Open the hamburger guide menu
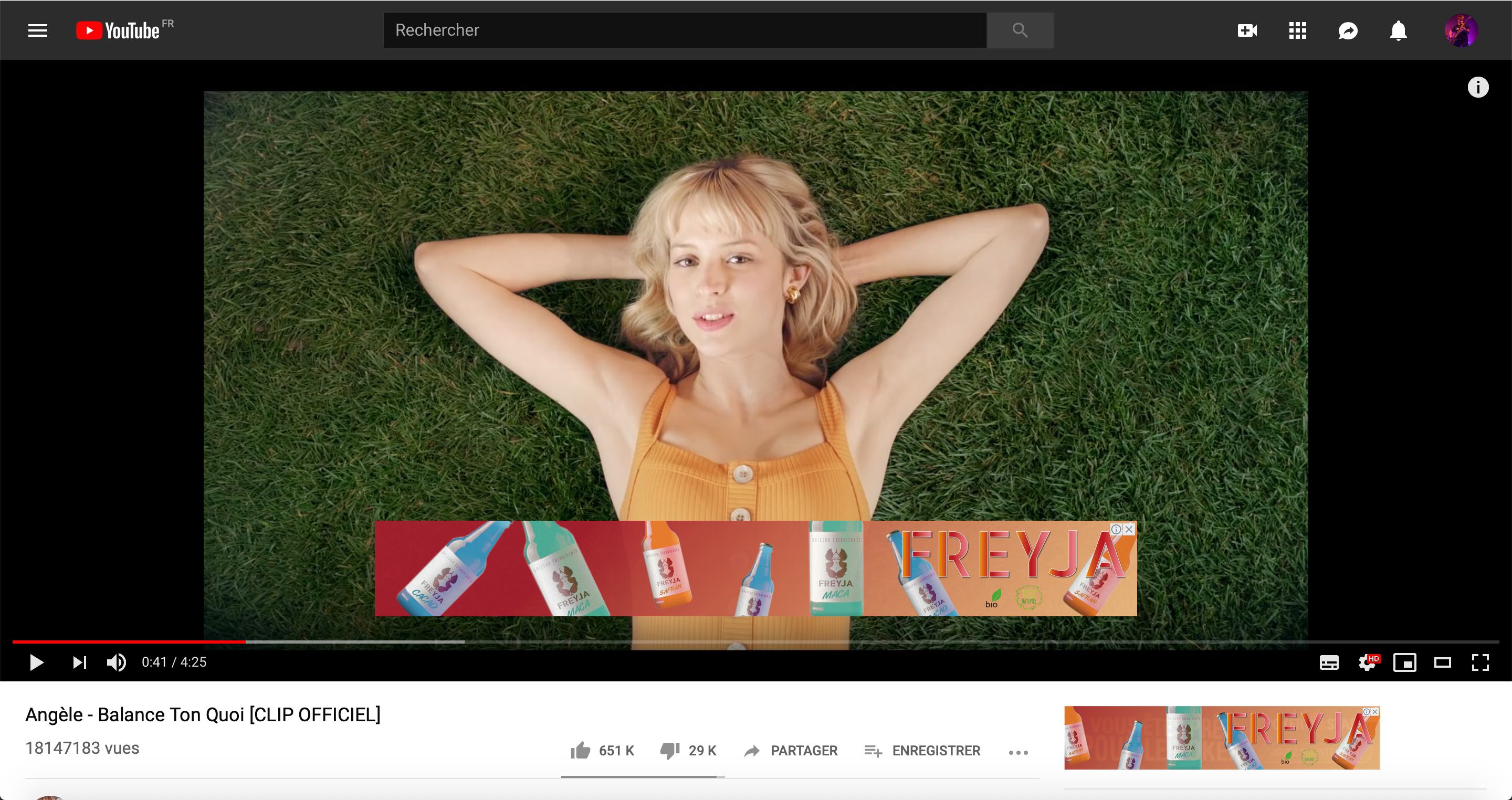Viewport: 1512px width, 800px height. tap(38, 30)
